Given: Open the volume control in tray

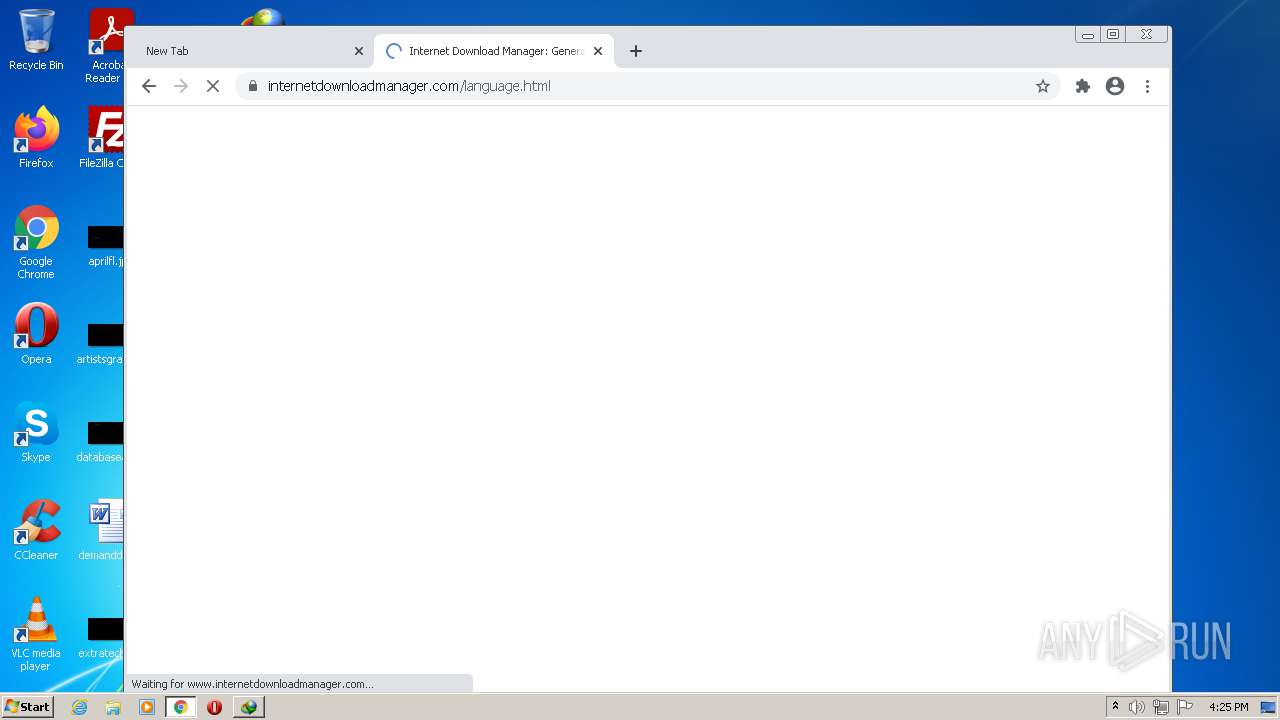Looking at the screenshot, I should pos(1137,707).
